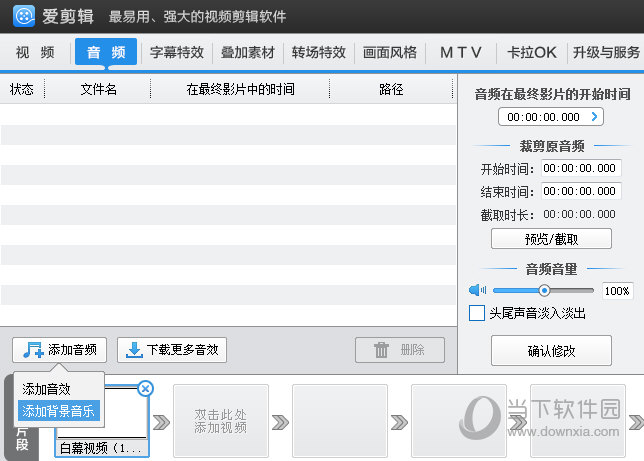Click the 开始时间 trim input field
This screenshot has height=461, width=644.
click(580, 168)
